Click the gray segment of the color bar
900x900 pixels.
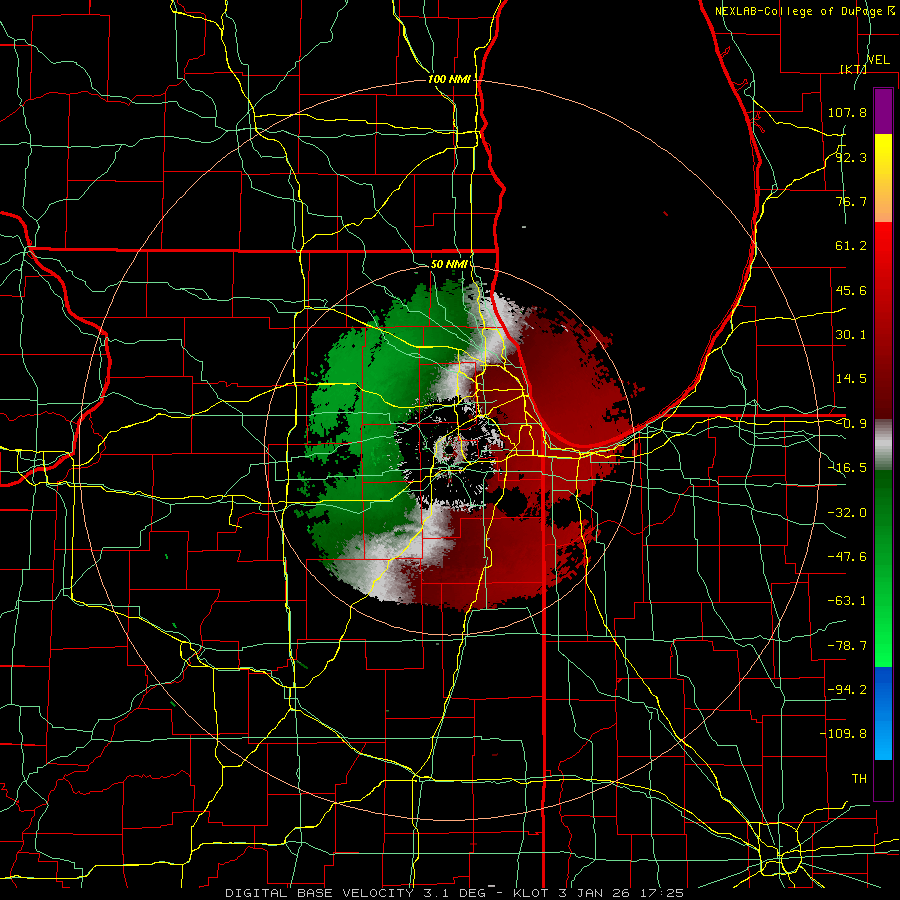[x=883, y=445]
